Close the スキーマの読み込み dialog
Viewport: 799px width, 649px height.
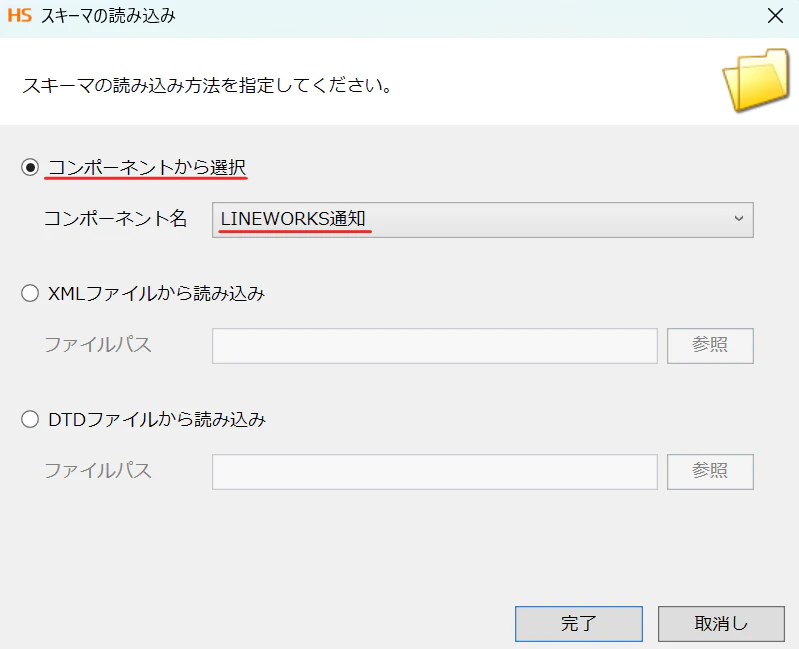pos(775,16)
